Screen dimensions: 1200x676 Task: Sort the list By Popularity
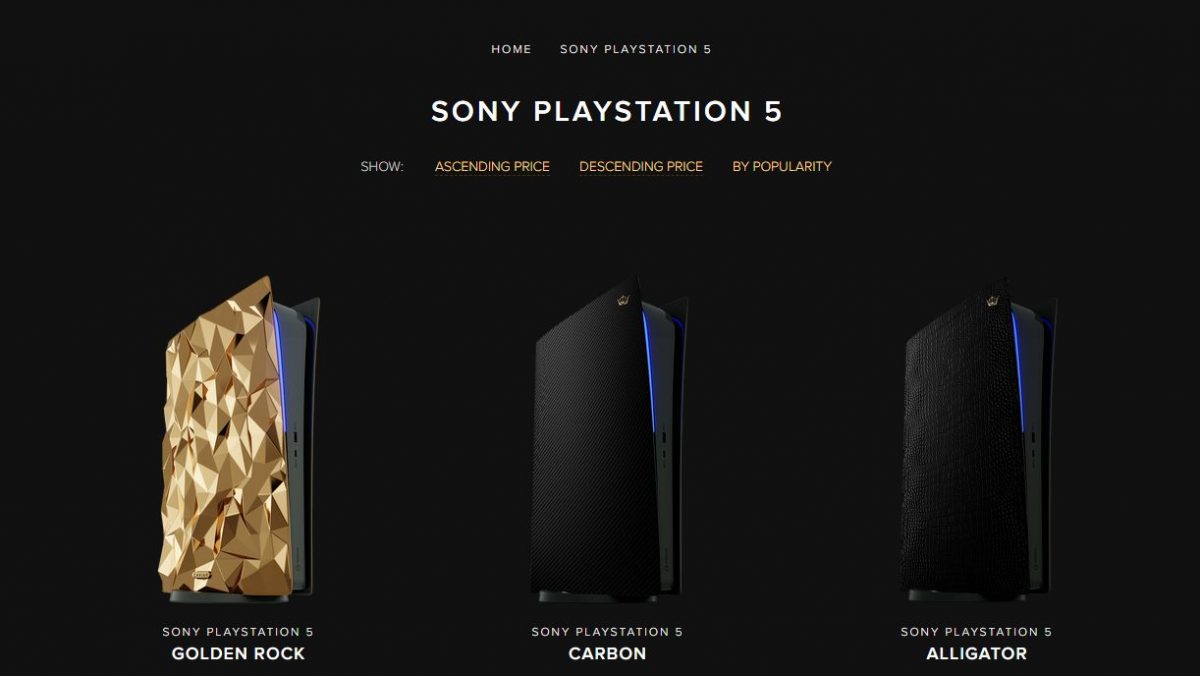click(x=782, y=166)
